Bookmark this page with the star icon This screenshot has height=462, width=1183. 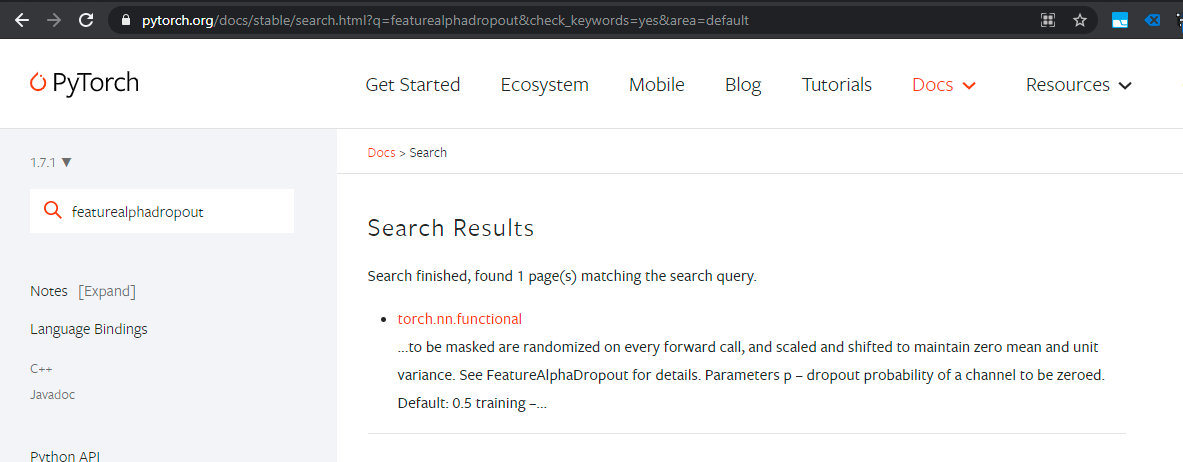(x=1080, y=20)
